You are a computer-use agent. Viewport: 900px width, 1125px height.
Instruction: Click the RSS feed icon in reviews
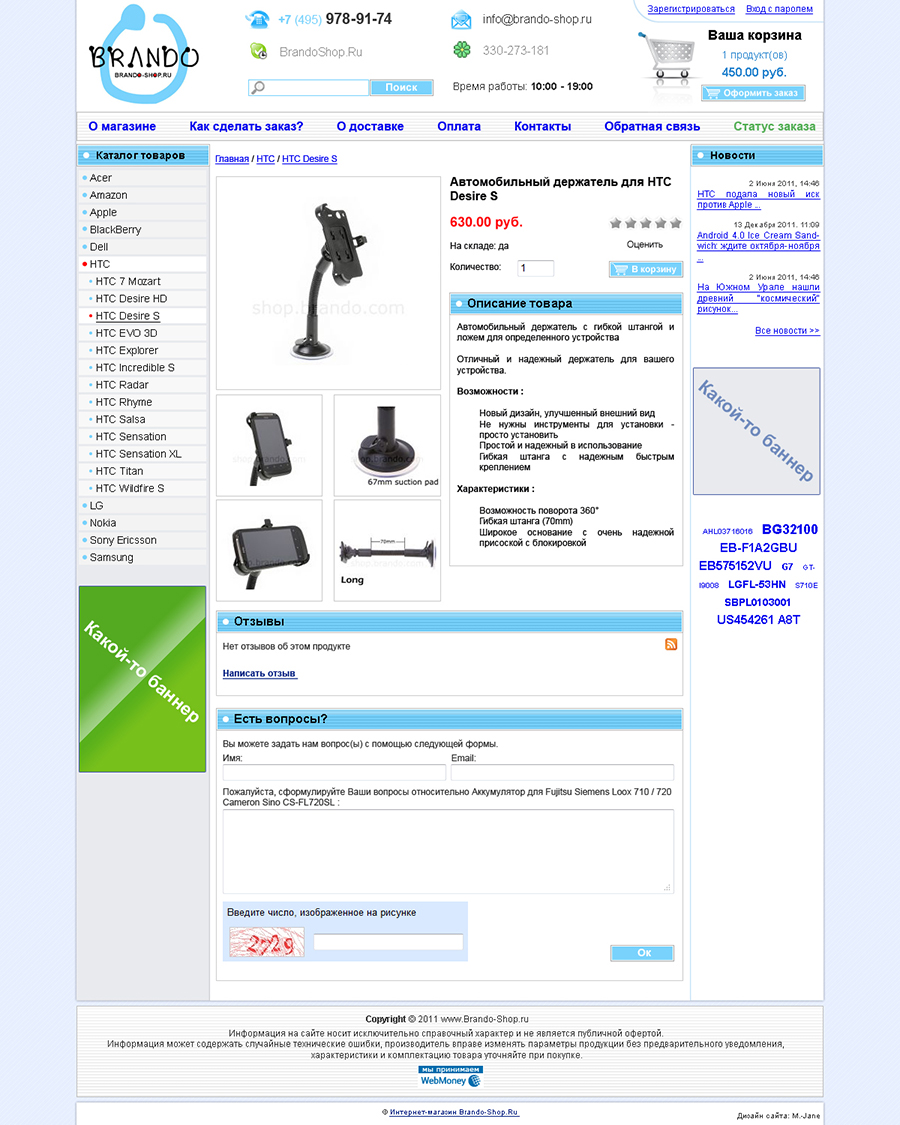tap(671, 644)
